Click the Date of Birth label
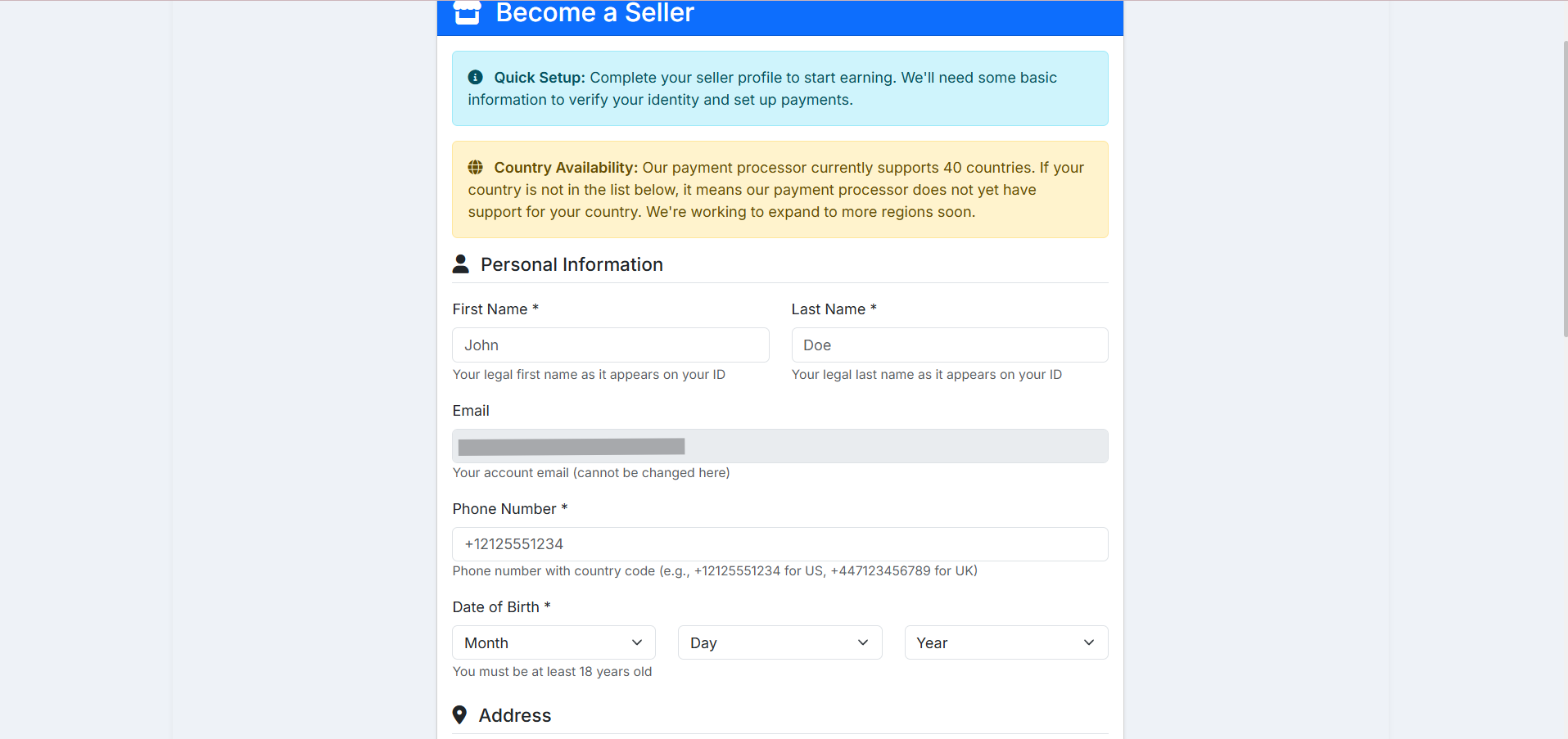The width and height of the screenshot is (1568, 739). (501, 606)
